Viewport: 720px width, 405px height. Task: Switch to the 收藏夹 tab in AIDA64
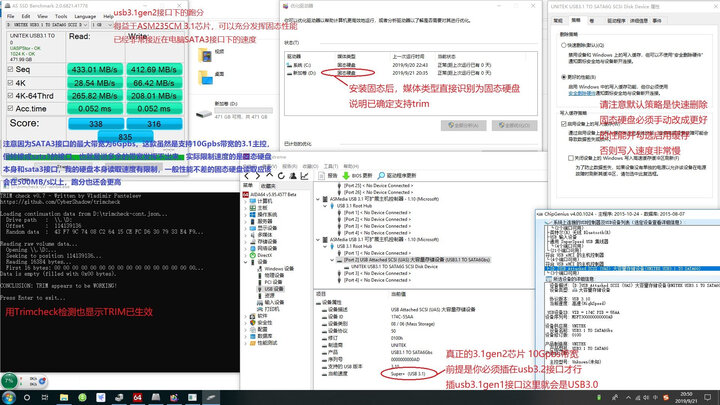268,186
